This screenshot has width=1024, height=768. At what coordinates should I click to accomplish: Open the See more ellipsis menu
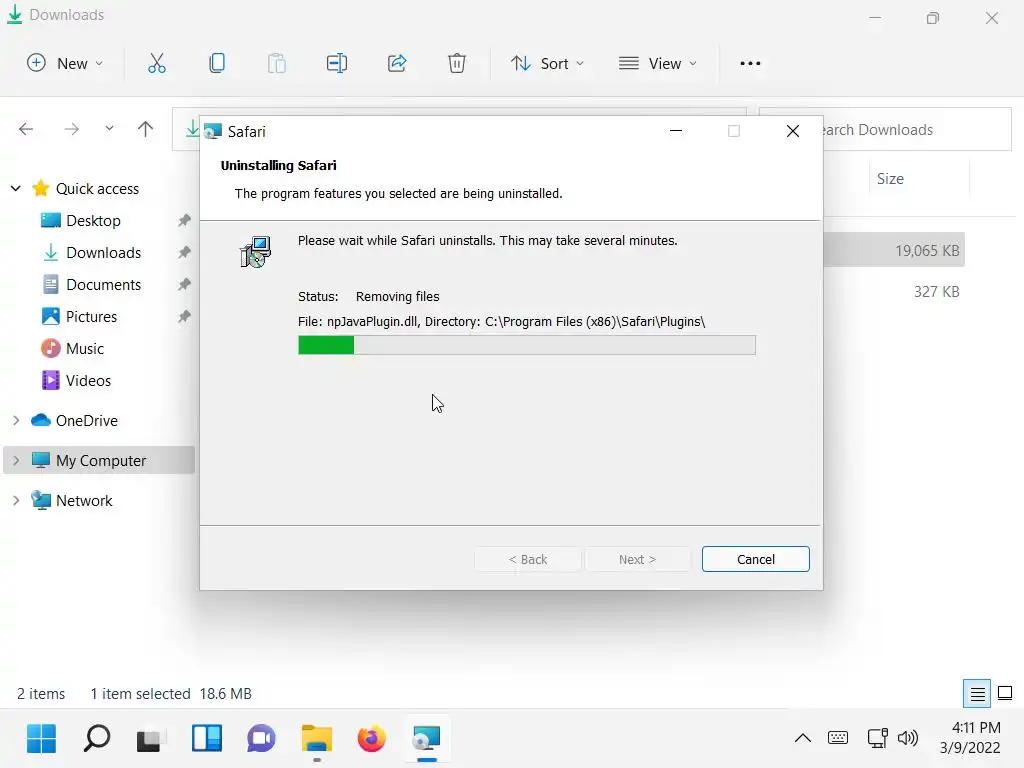click(x=750, y=63)
